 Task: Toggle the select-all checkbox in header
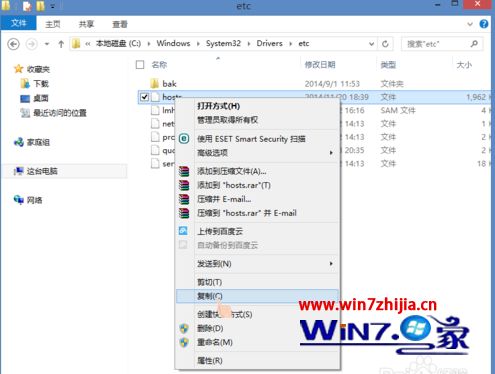(x=140, y=65)
